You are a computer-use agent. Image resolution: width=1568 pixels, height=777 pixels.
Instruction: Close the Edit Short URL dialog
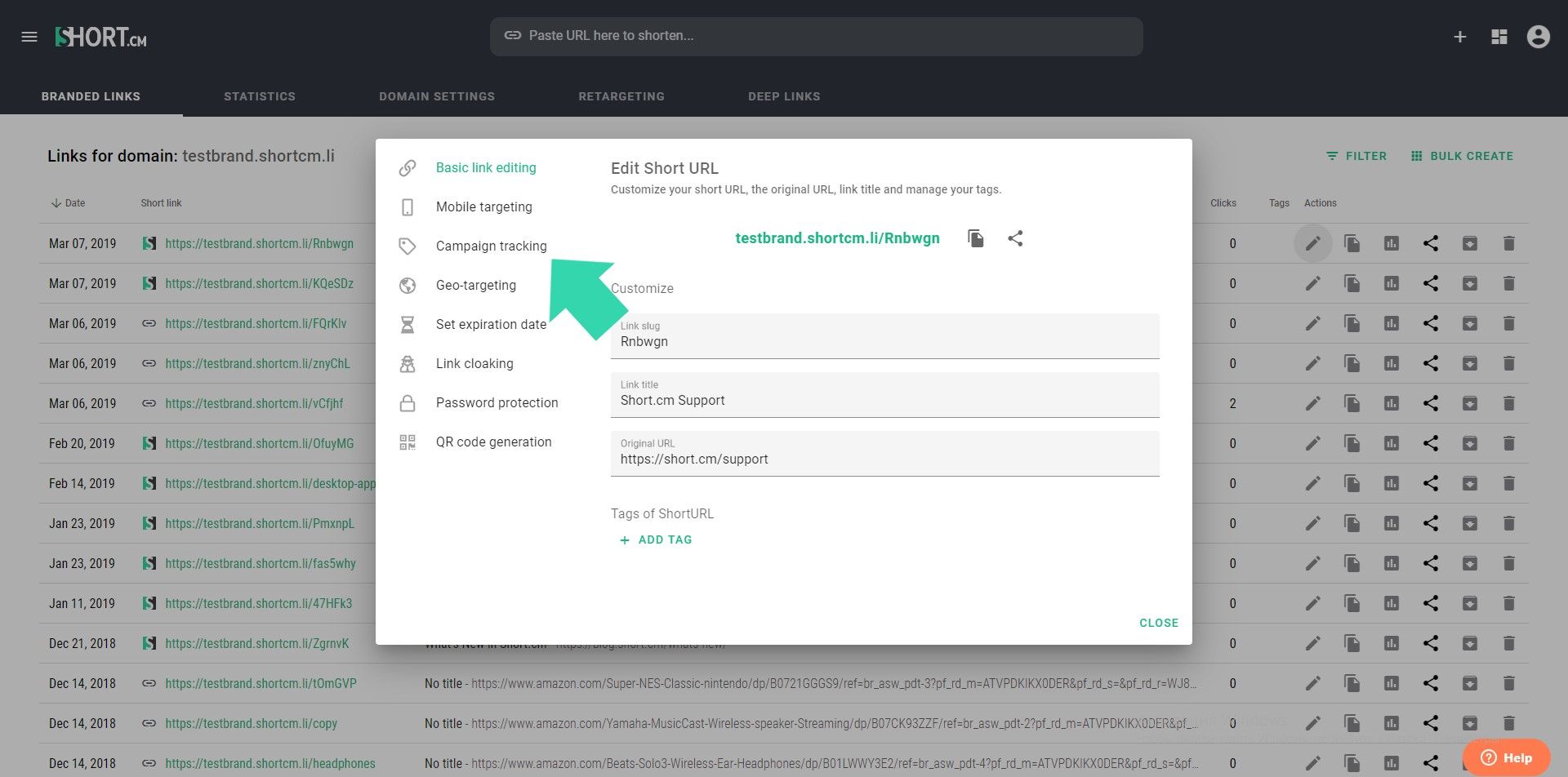click(1159, 623)
